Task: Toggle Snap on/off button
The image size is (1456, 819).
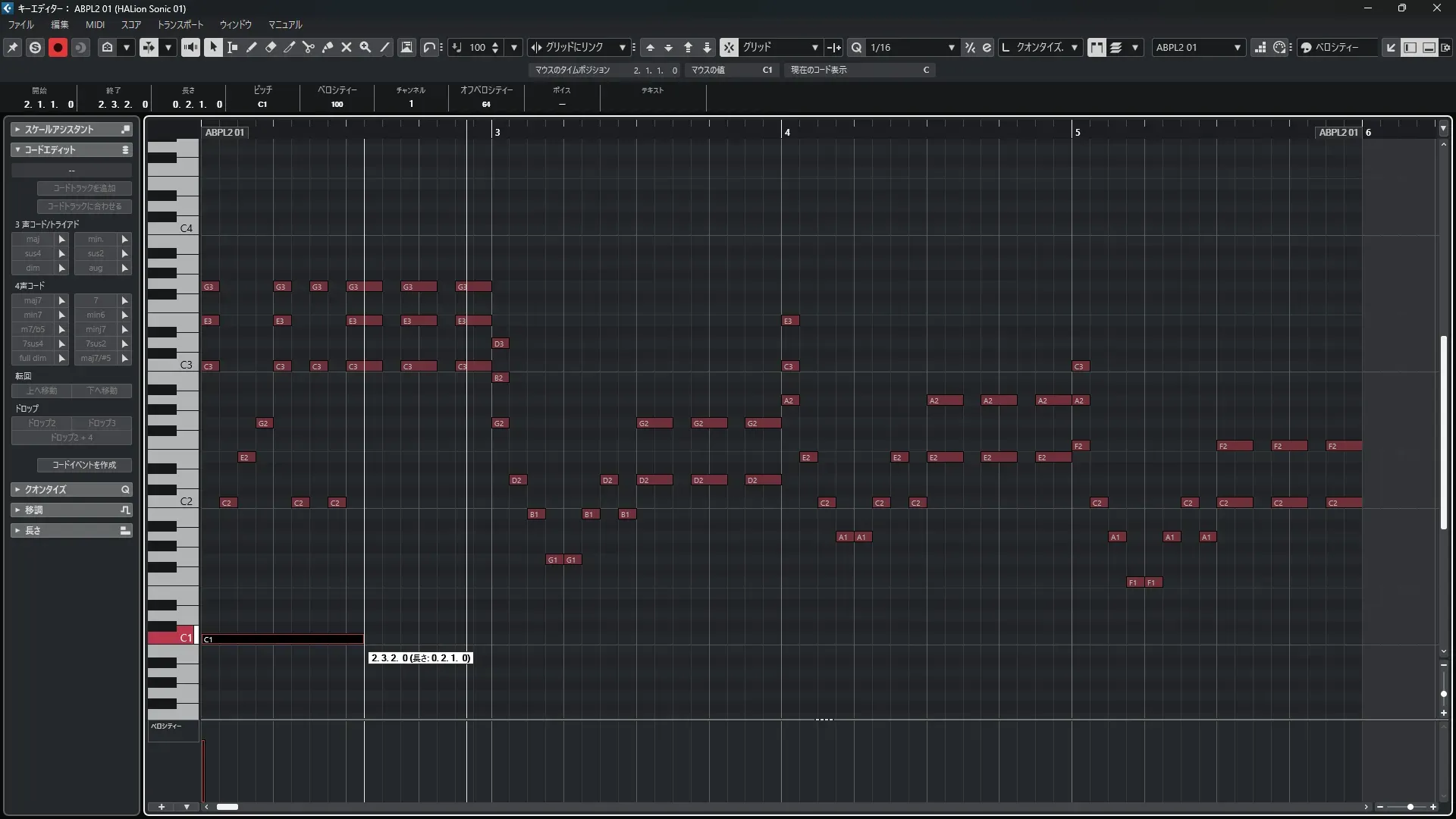Action: pyautogui.click(x=728, y=47)
